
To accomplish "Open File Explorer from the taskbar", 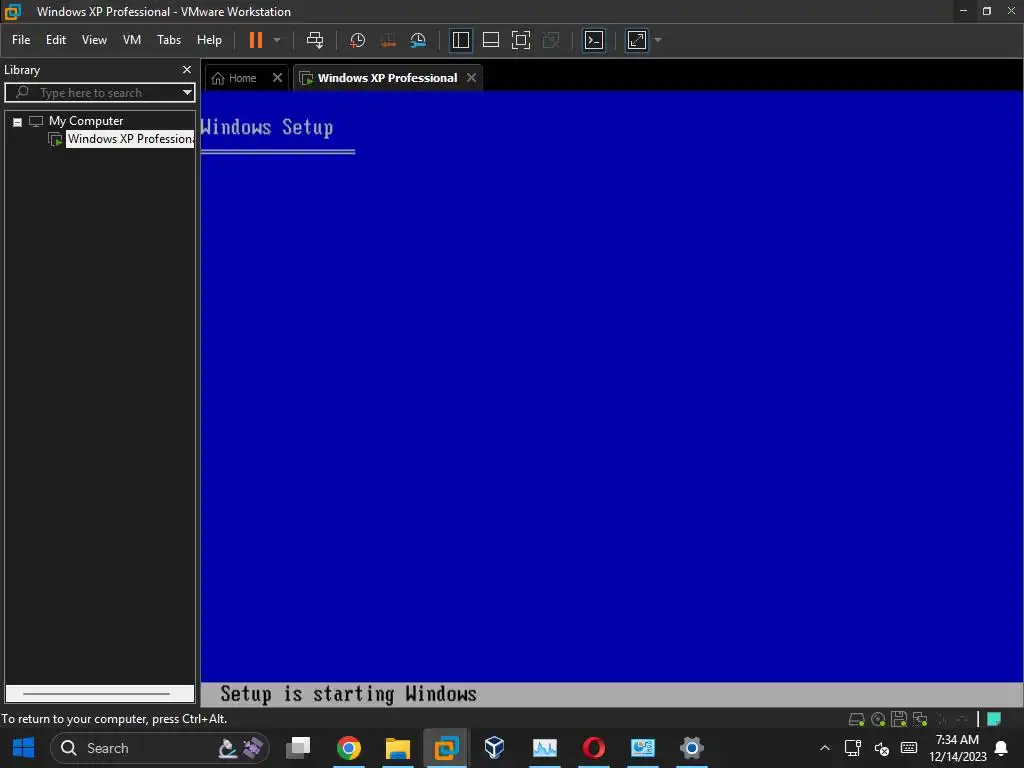I will coord(398,748).
